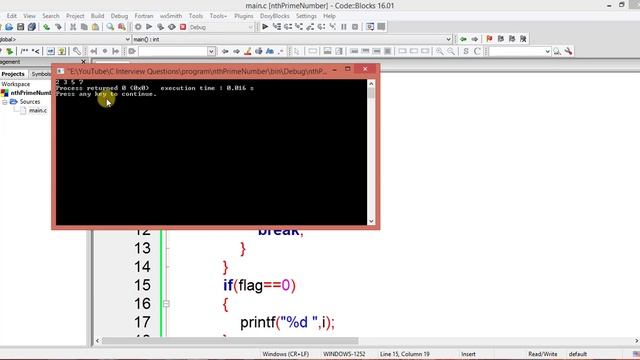Start debugger with Debug/Continue arrow
640x360 pixels.
(x=265, y=27)
